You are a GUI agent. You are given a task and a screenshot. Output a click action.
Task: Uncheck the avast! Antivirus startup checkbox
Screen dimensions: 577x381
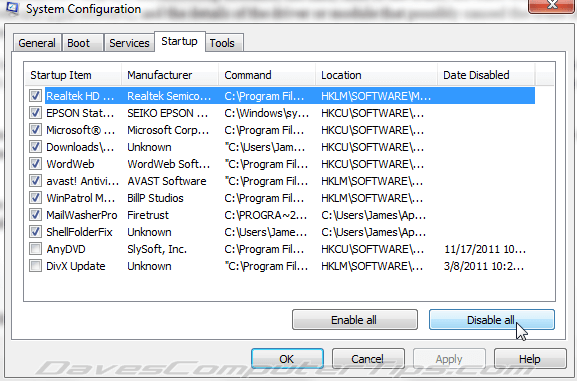[35, 181]
